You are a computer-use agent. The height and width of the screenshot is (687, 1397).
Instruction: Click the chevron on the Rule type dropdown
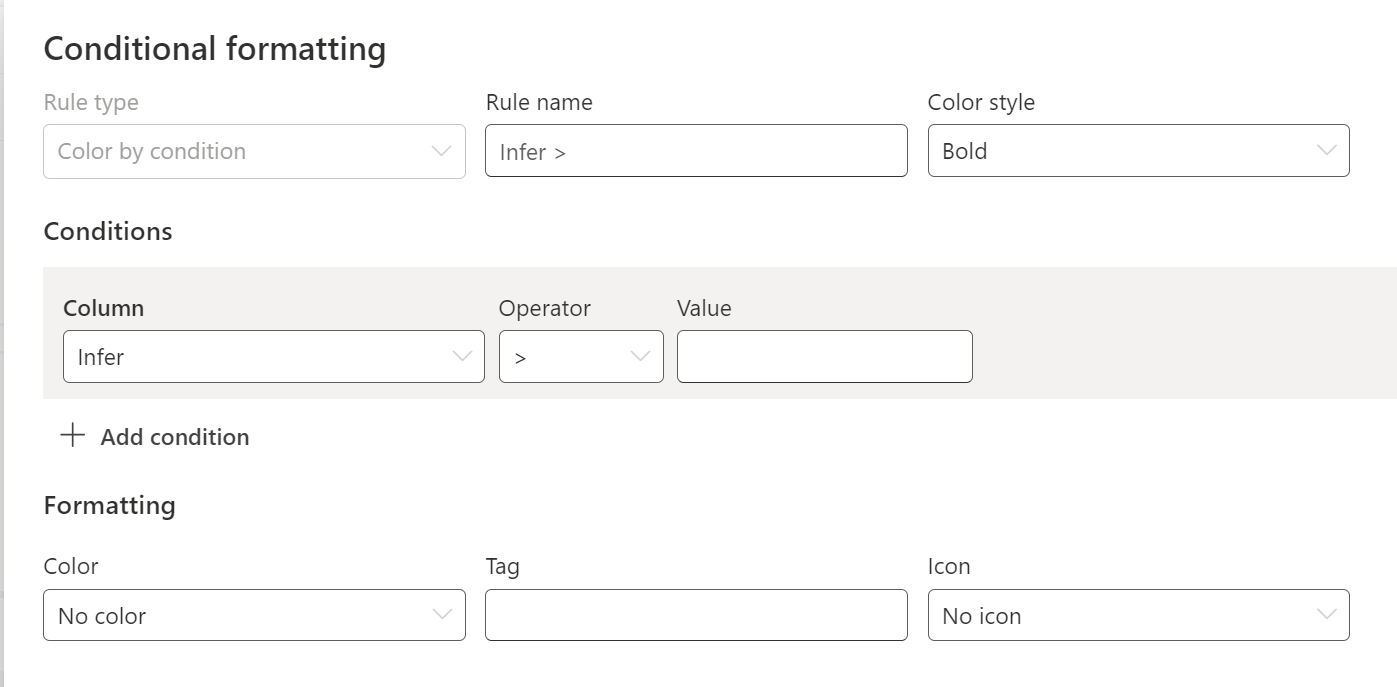pyautogui.click(x=443, y=151)
